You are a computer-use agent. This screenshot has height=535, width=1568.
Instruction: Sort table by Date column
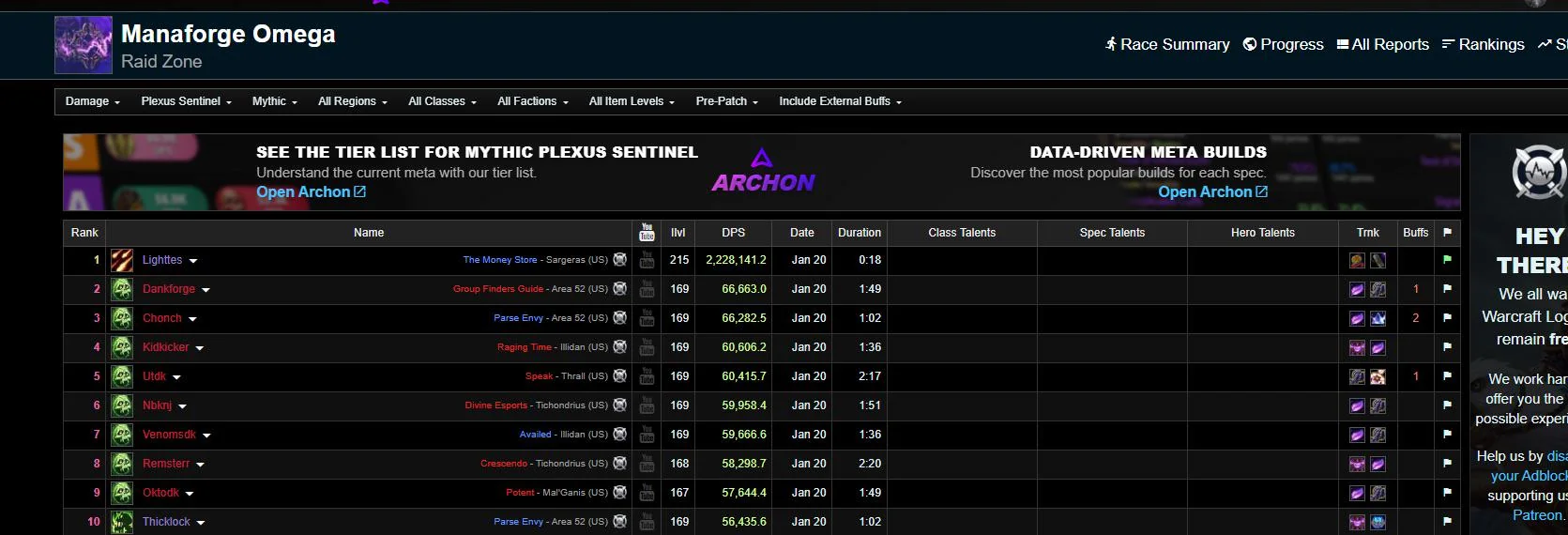(x=802, y=233)
